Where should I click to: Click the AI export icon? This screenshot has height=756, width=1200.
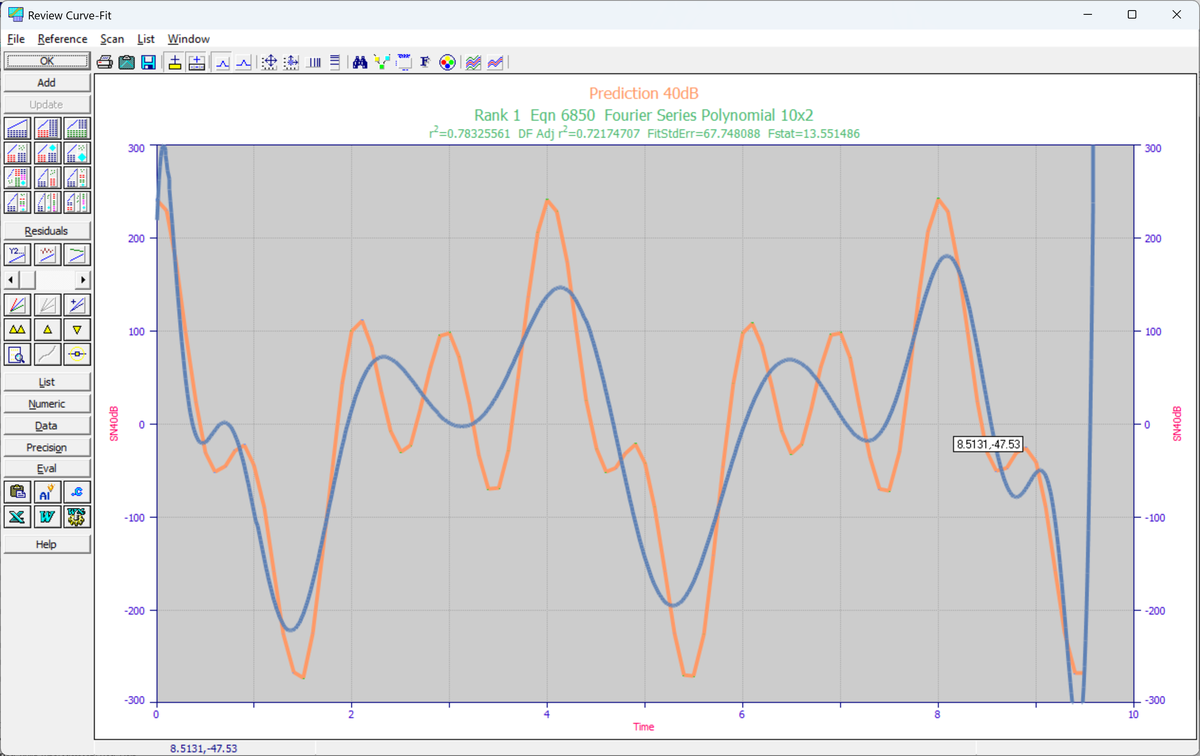tap(47, 492)
